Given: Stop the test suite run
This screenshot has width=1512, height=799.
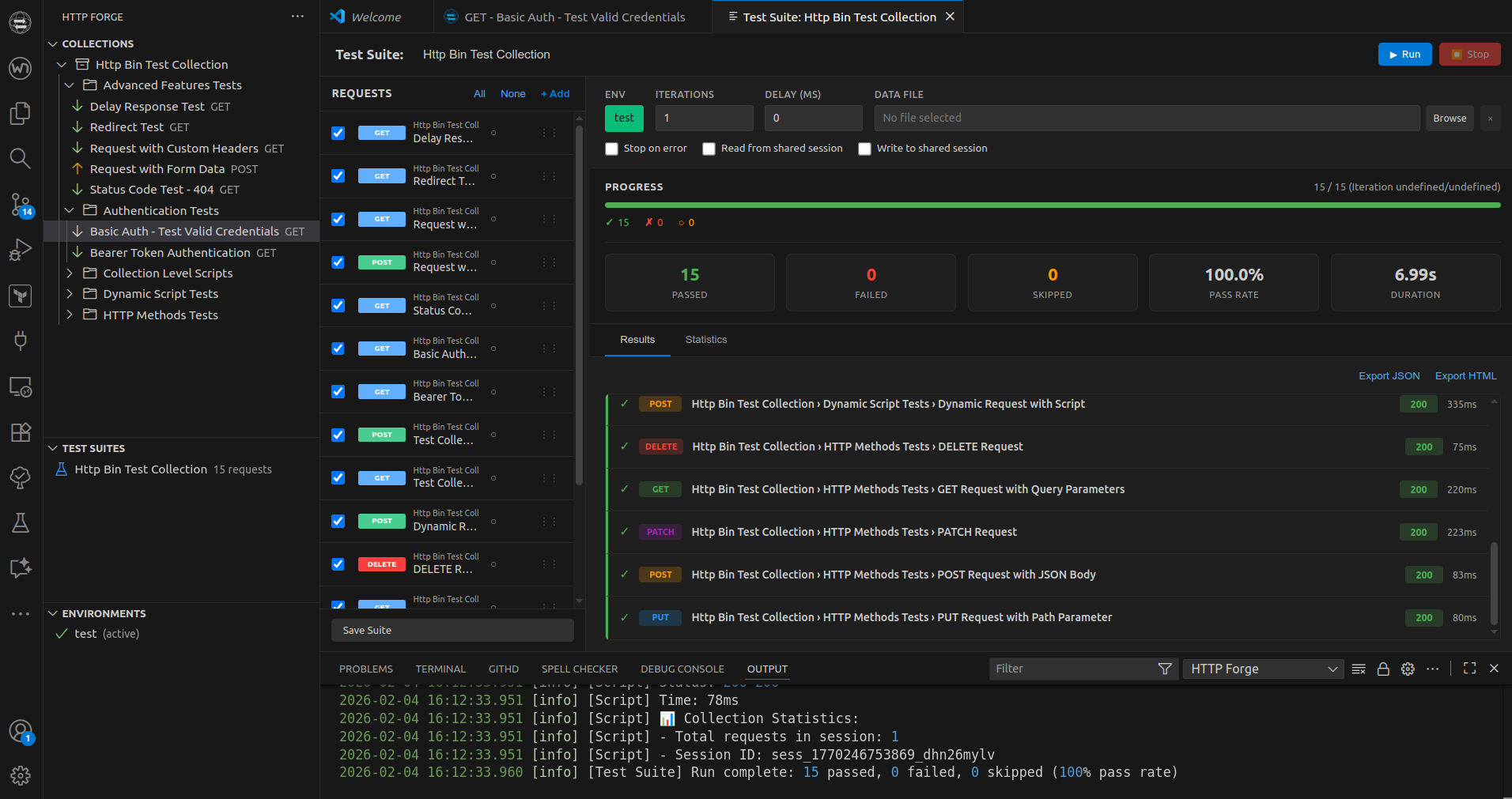Looking at the screenshot, I should click(x=1469, y=55).
